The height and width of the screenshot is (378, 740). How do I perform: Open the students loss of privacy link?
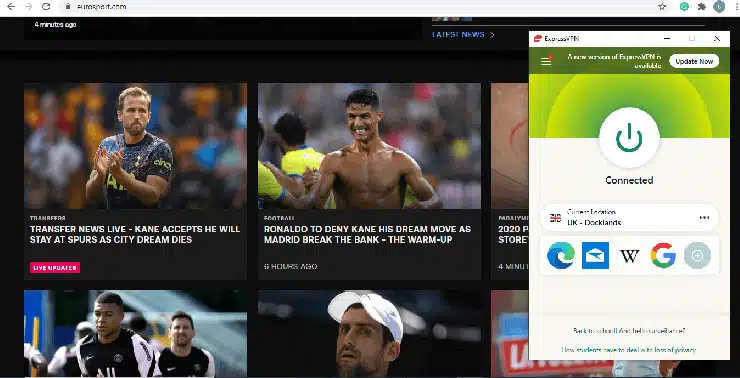click(629, 350)
